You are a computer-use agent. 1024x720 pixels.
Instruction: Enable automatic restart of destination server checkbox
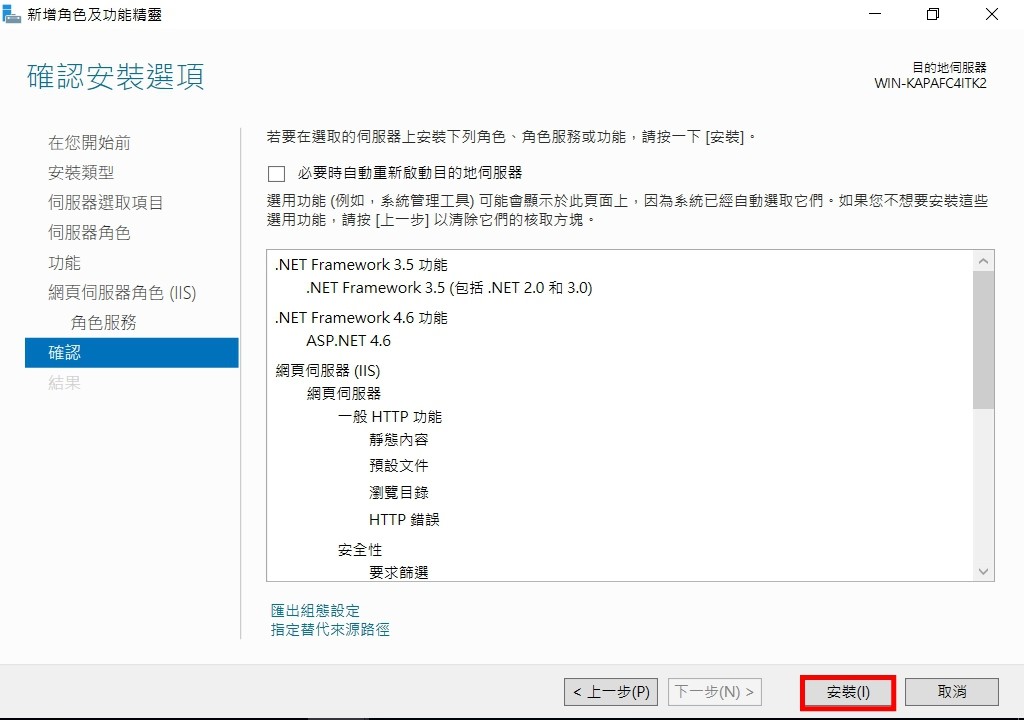point(276,173)
